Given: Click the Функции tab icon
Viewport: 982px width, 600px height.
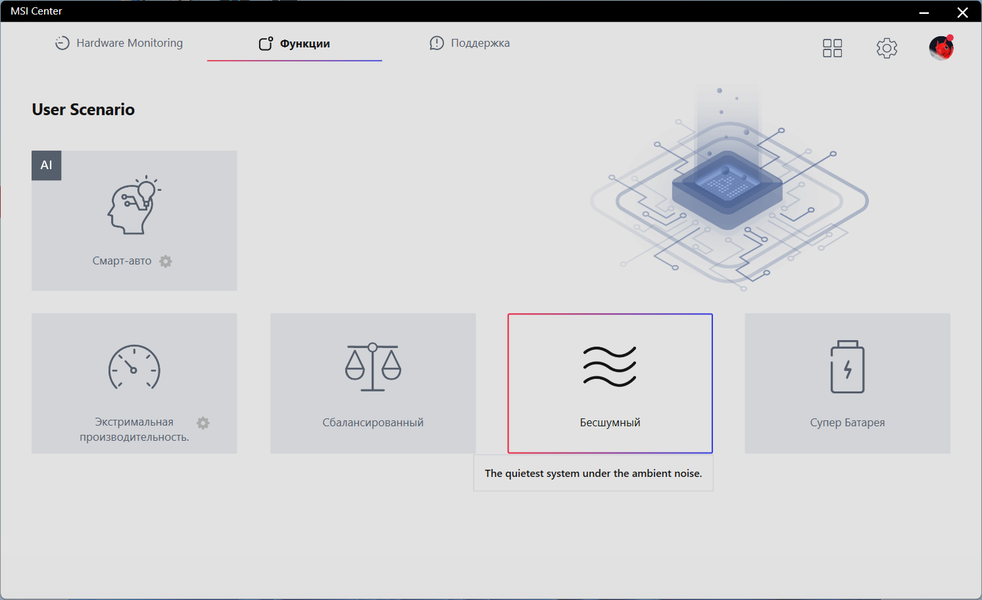Looking at the screenshot, I should 266,43.
